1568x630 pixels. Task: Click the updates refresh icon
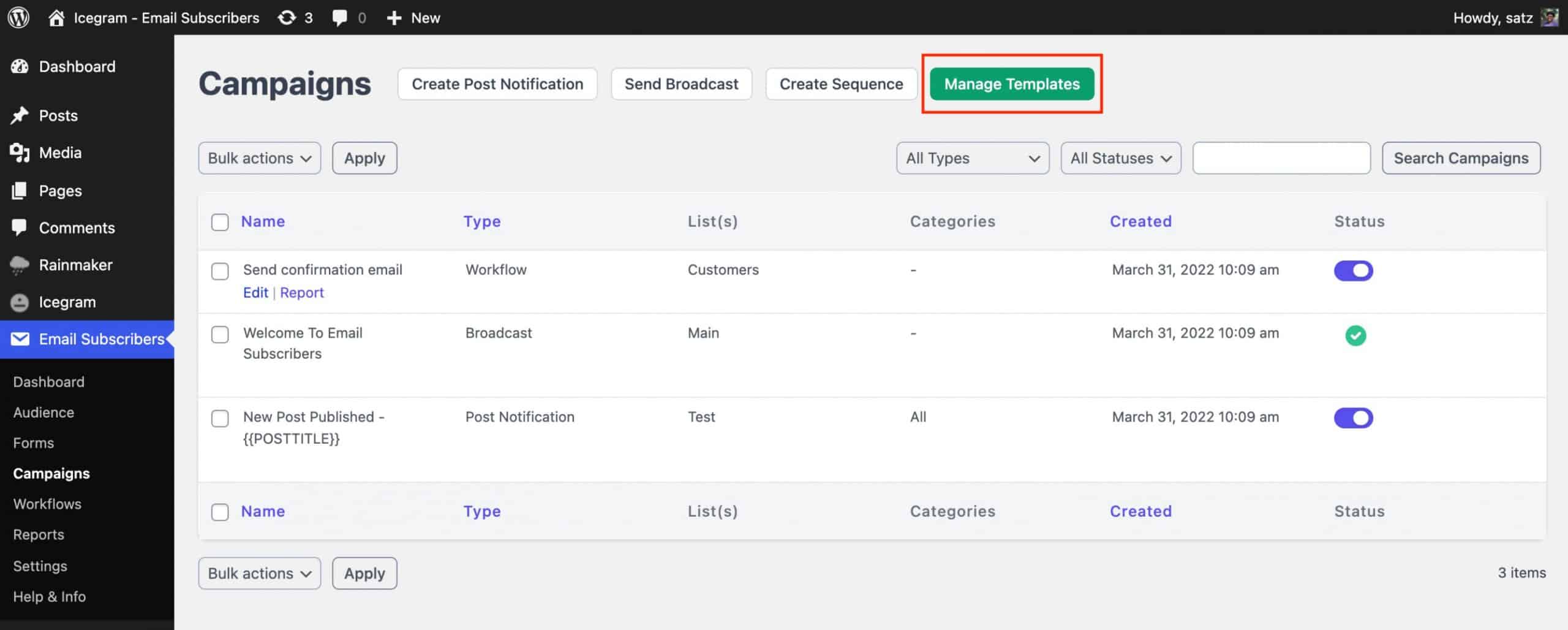tap(287, 18)
